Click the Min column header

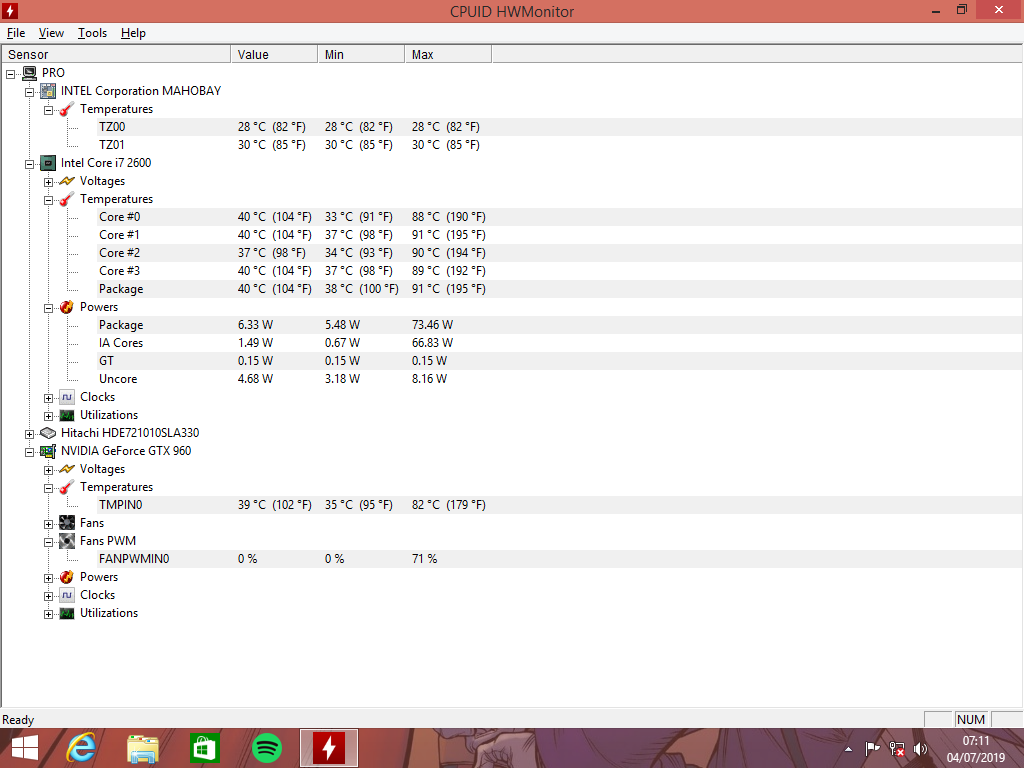[361, 54]
